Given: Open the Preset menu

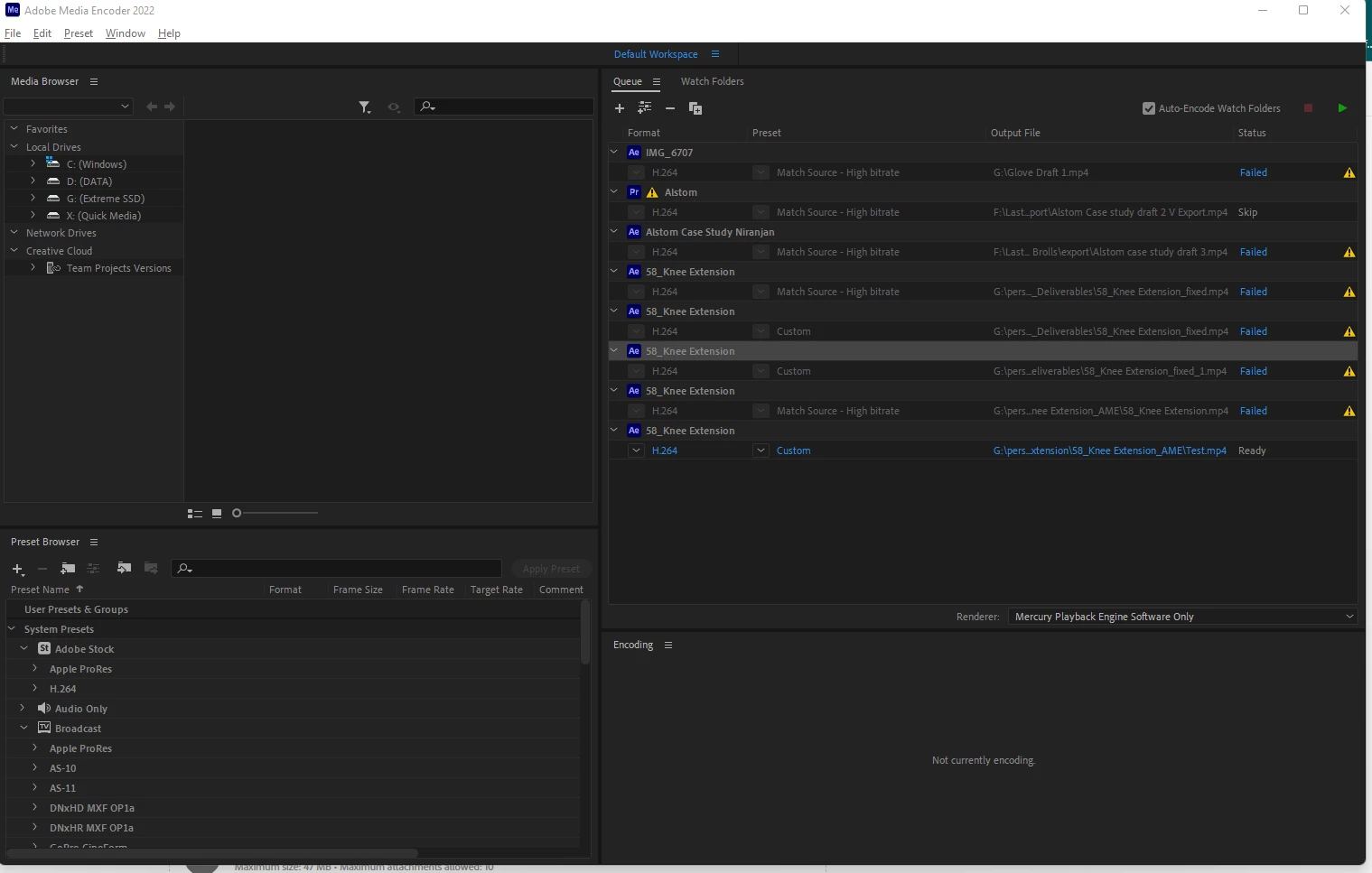Looking at the screenshot, I should click(x=79, y=33).
